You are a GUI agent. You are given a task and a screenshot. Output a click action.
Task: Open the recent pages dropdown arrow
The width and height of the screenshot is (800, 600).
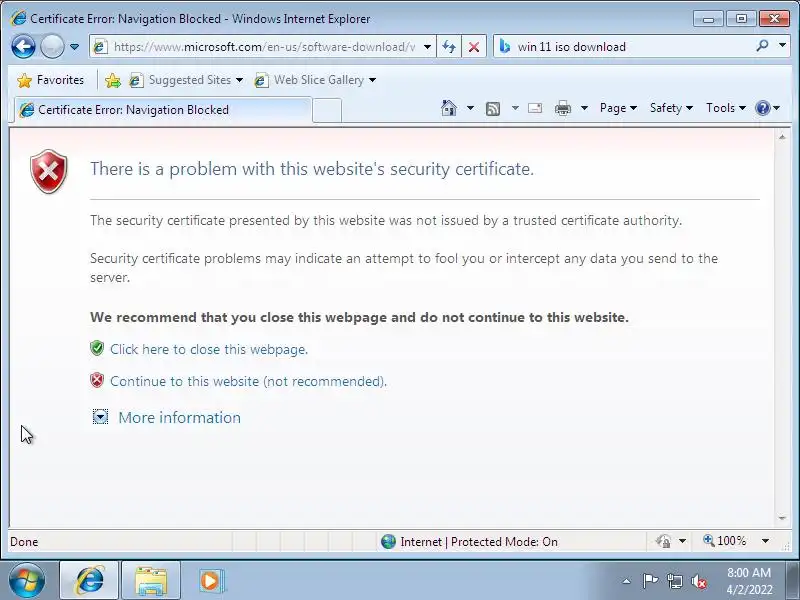click(x=74, y=47)
